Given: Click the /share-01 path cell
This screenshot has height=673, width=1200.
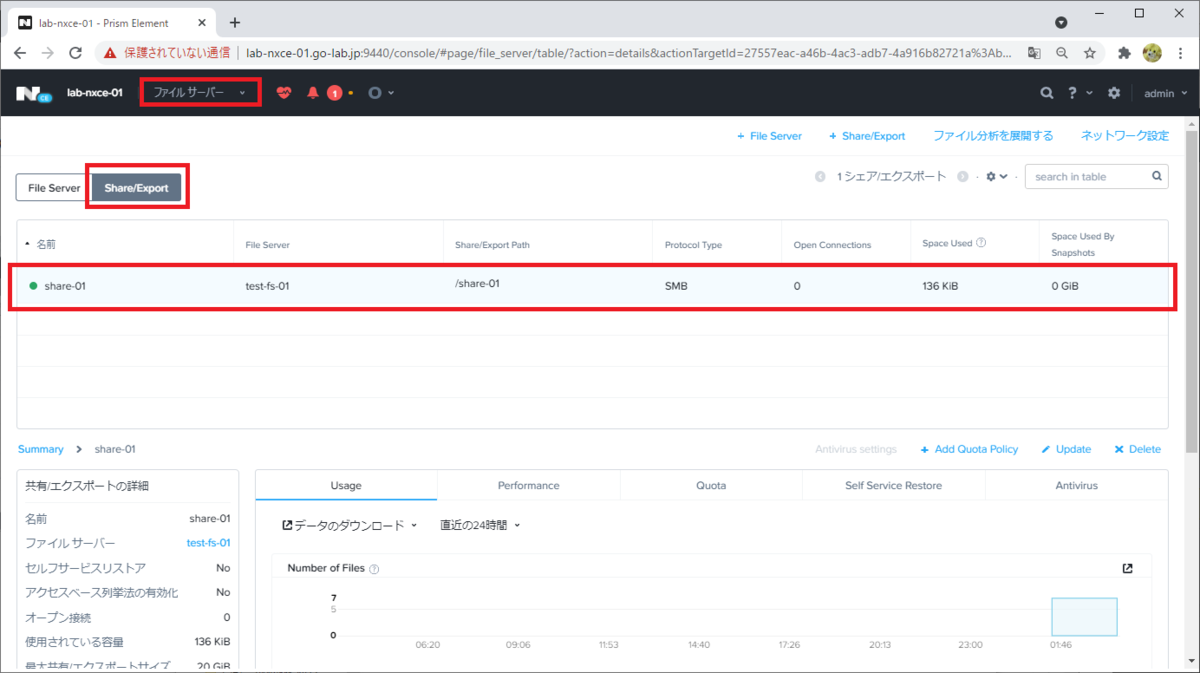Looking at the screenshot, I should (477, 283).
